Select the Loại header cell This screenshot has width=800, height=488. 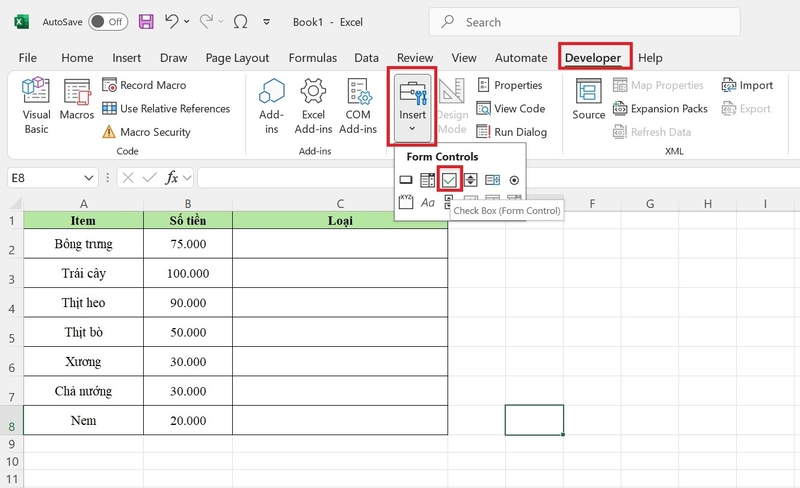tap(340, 221)
